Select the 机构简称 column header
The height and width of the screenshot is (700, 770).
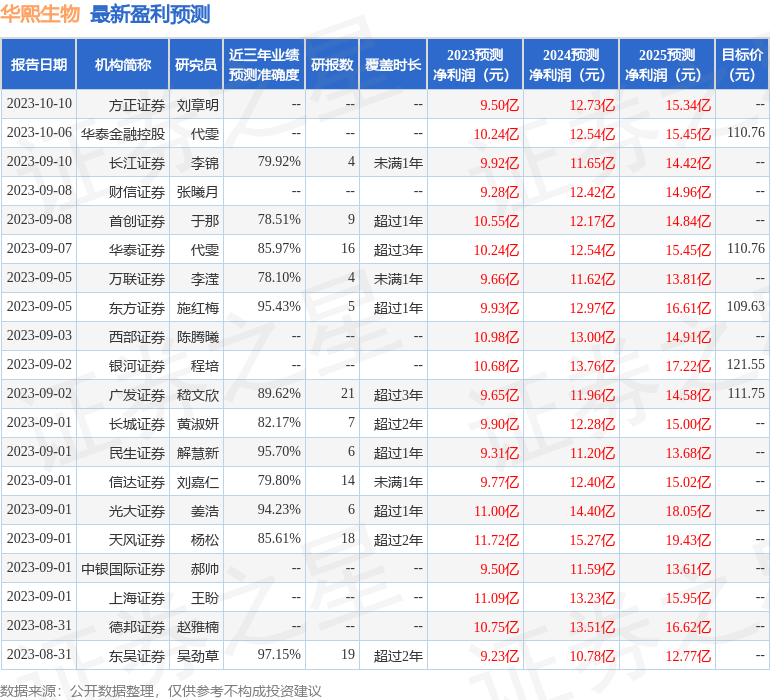(123, 64)
